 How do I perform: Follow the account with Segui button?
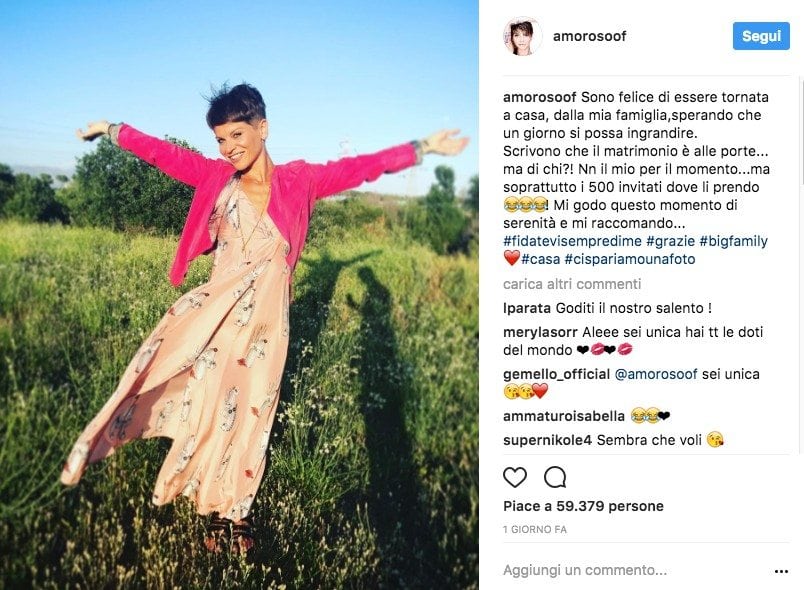tap(761, 36)
